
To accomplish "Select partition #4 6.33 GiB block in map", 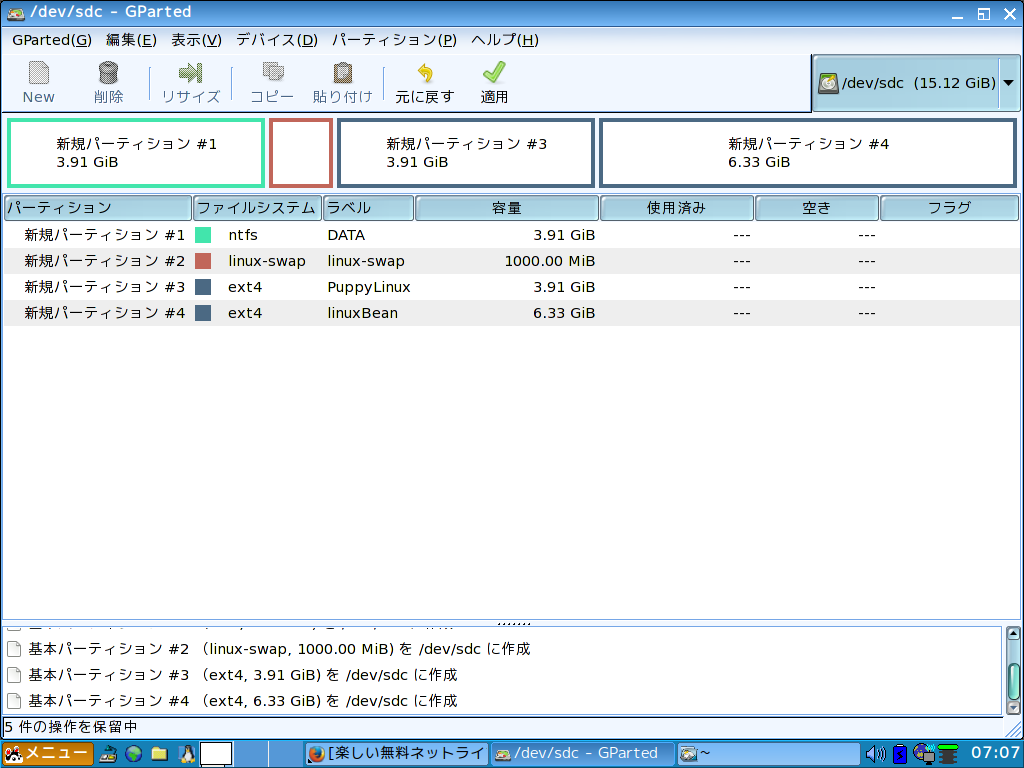I will coord(808,153).
